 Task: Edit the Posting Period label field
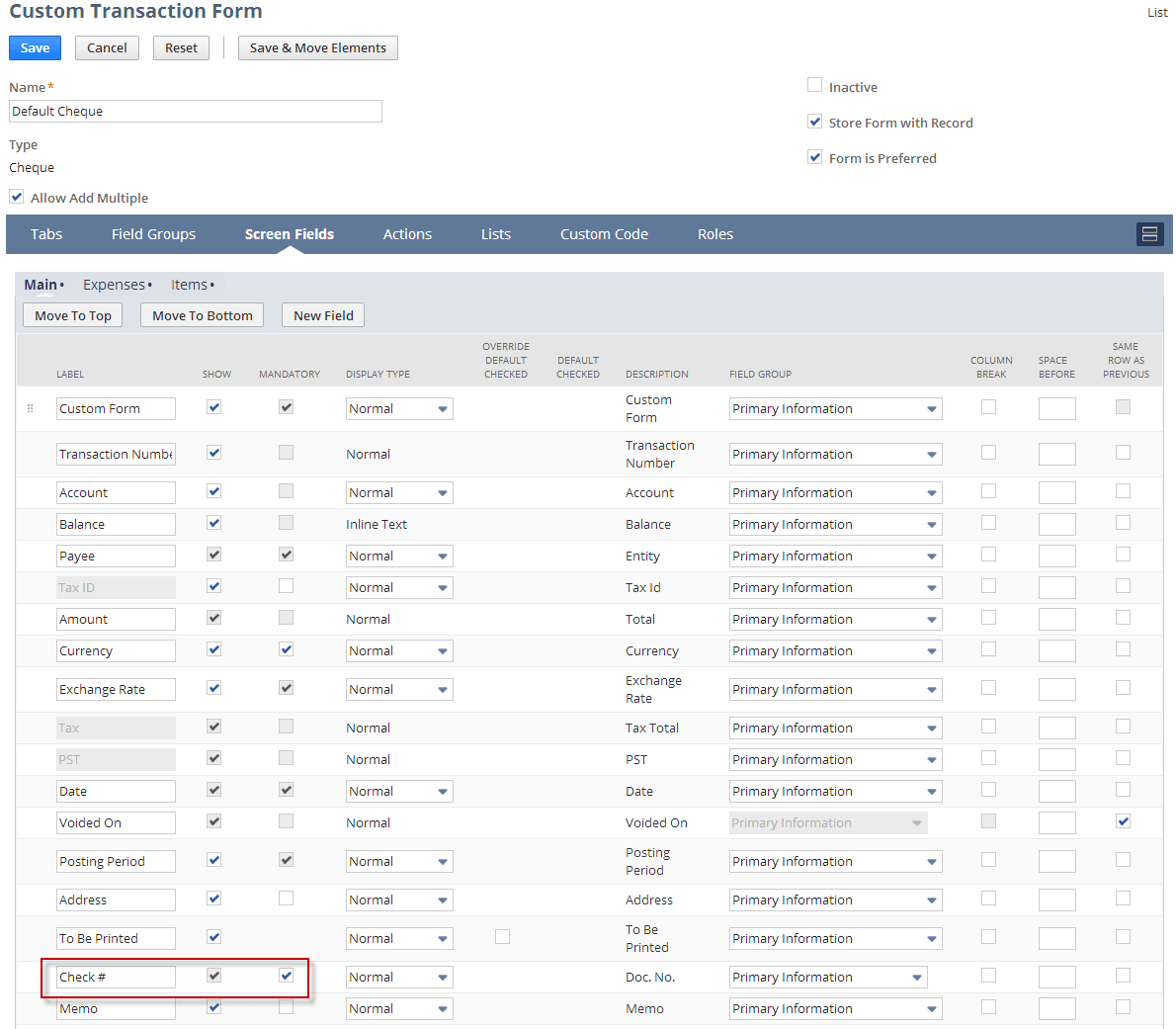click(x=116, y=862)
